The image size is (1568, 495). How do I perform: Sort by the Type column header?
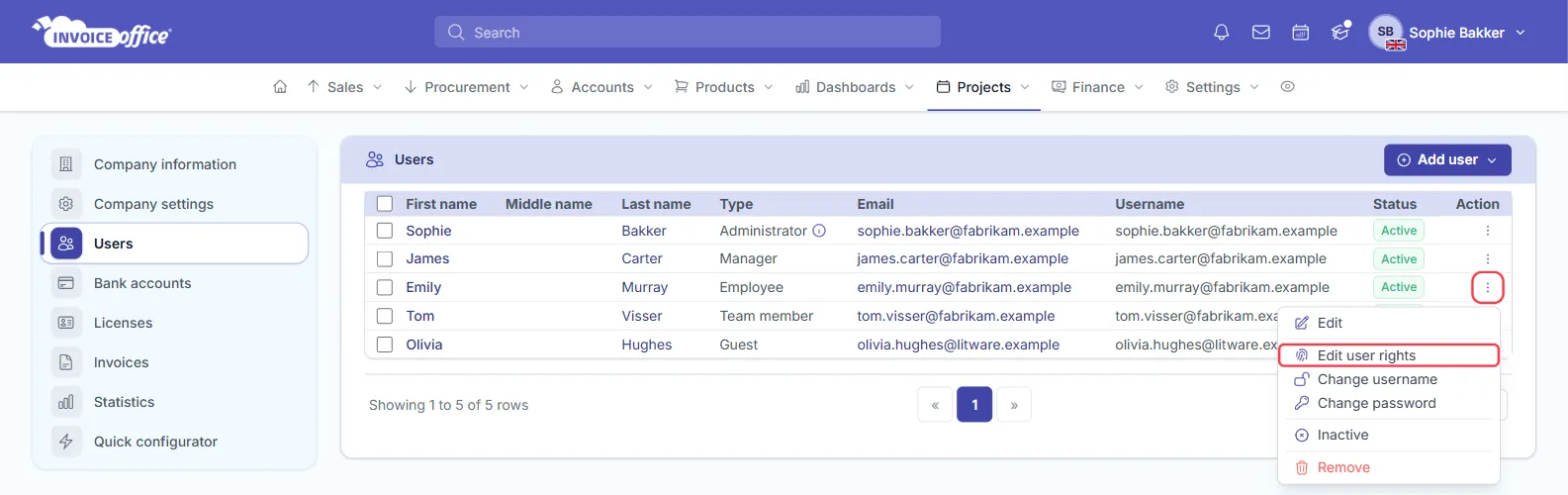[736, 204]
